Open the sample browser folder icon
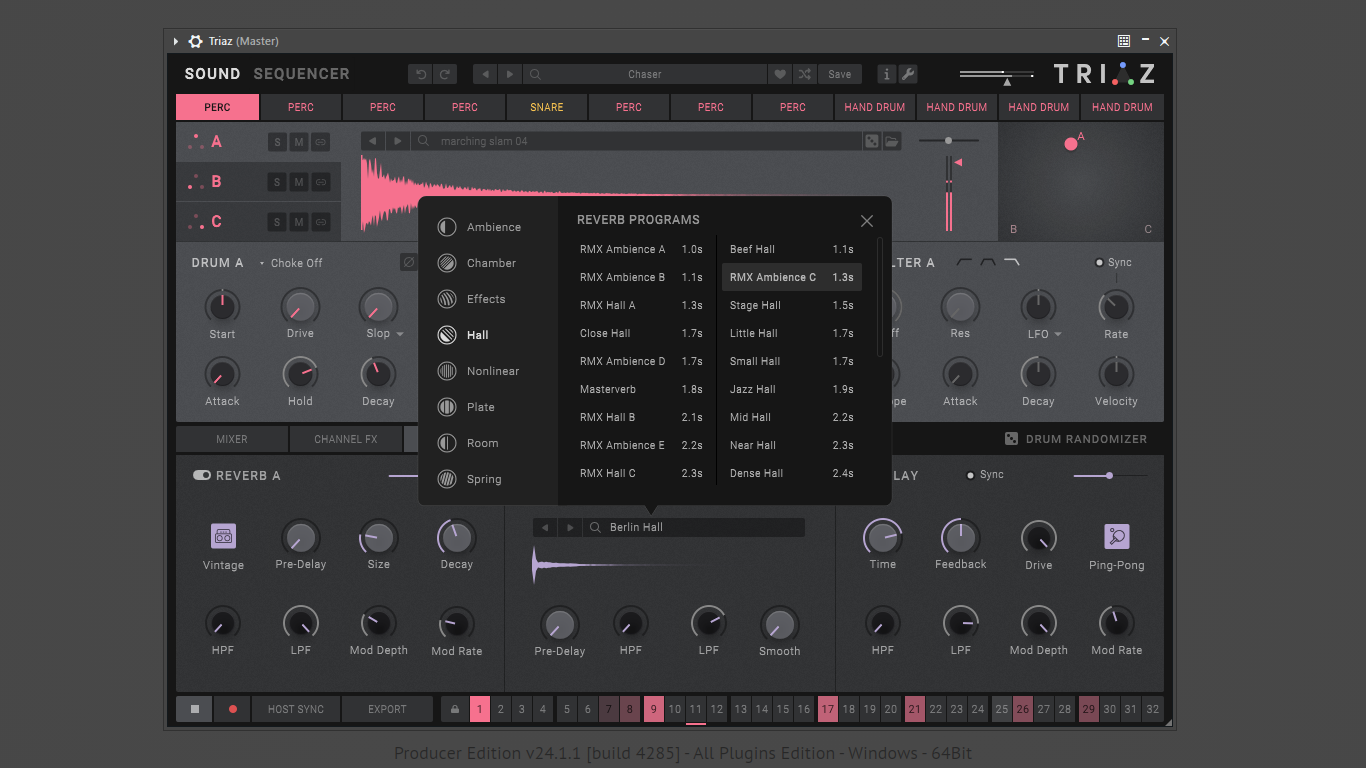Image resolution: width=1366 pixels, height=768 pixels. tap(891, 141)
